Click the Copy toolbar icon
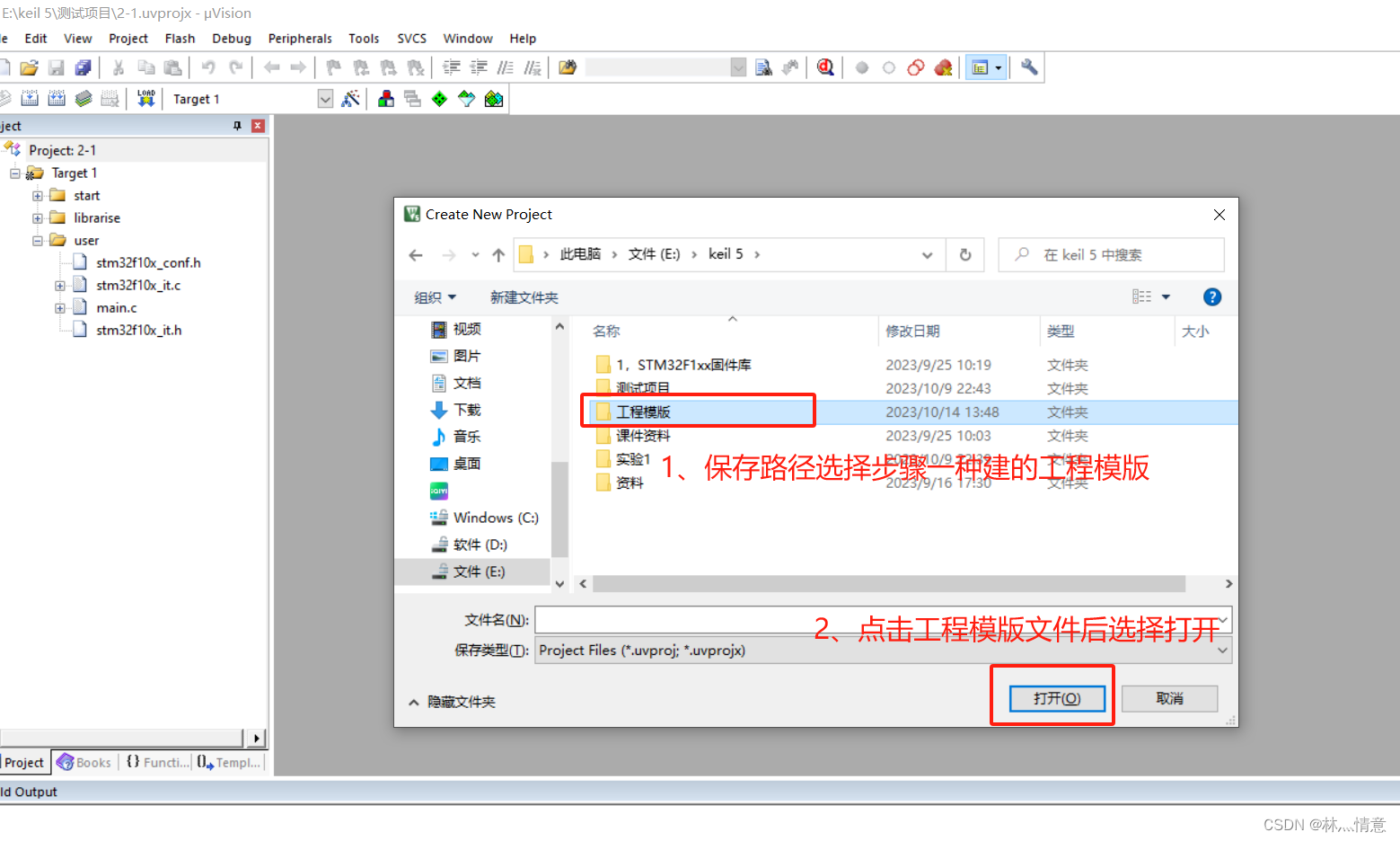The image size is (1400, 841). click(146, 67)
